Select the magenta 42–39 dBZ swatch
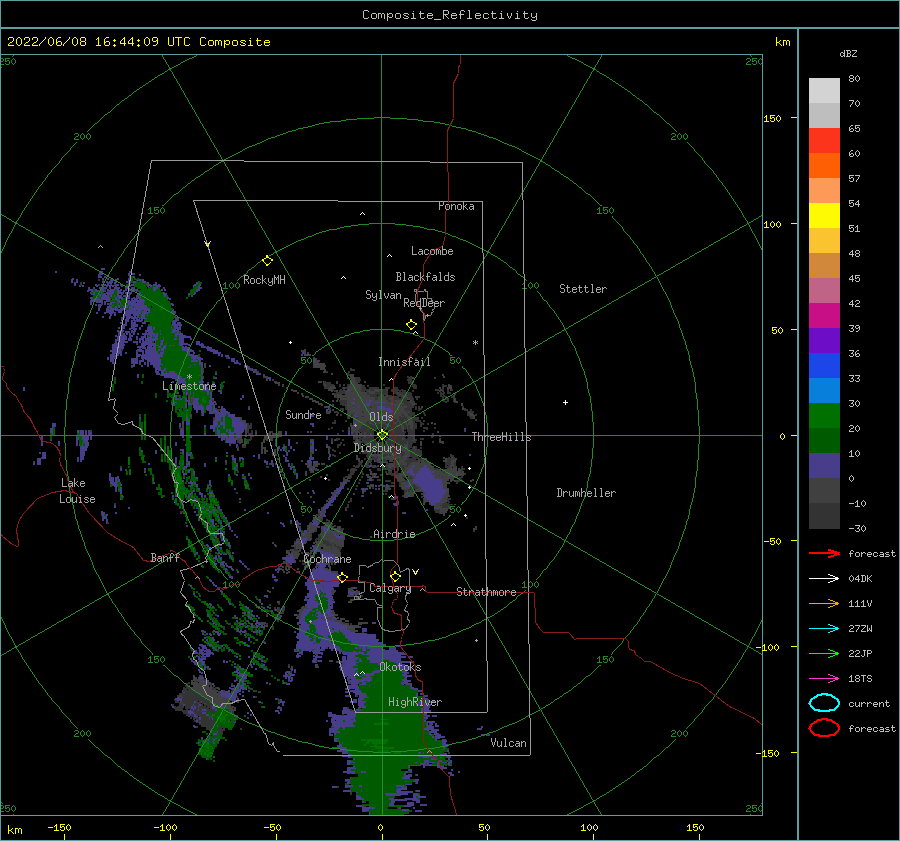Screen dimensions: 900x841 (824, 315)
